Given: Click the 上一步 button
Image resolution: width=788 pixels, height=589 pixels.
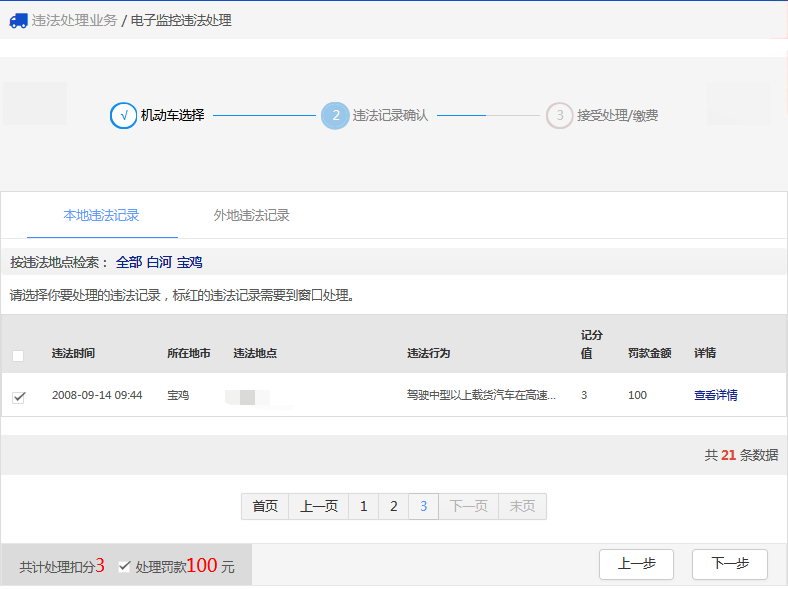Looking at the screenshot, I should [636, 564].
